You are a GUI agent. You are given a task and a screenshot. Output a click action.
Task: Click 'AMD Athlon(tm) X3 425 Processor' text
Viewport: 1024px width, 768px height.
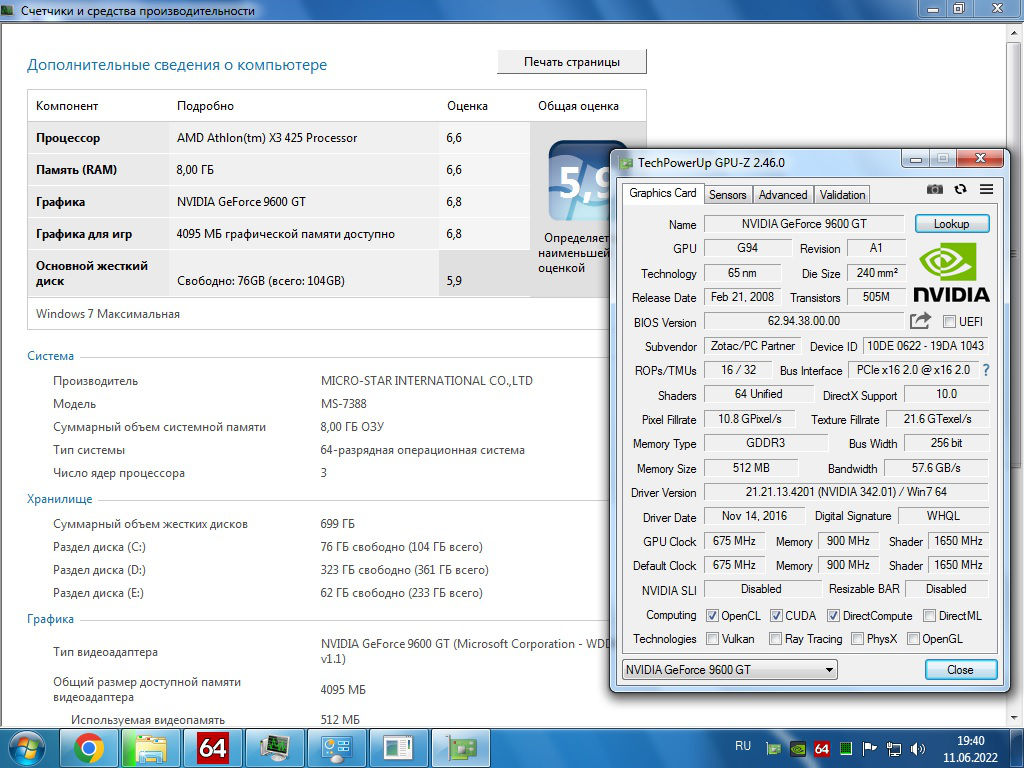267,138
